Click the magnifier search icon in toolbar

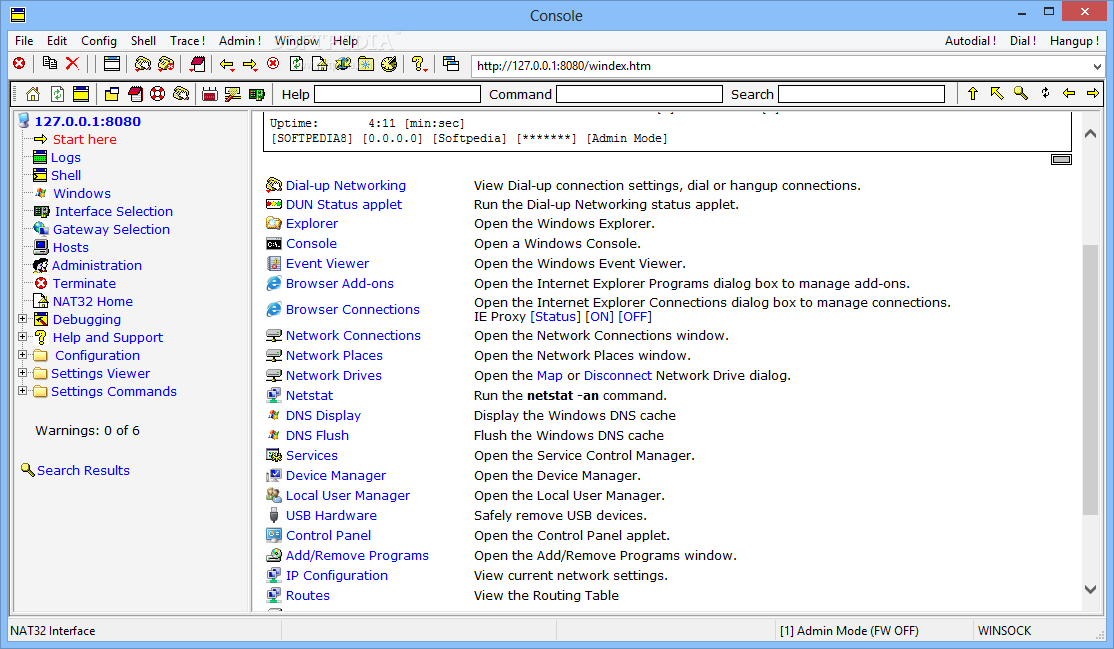1021,93
